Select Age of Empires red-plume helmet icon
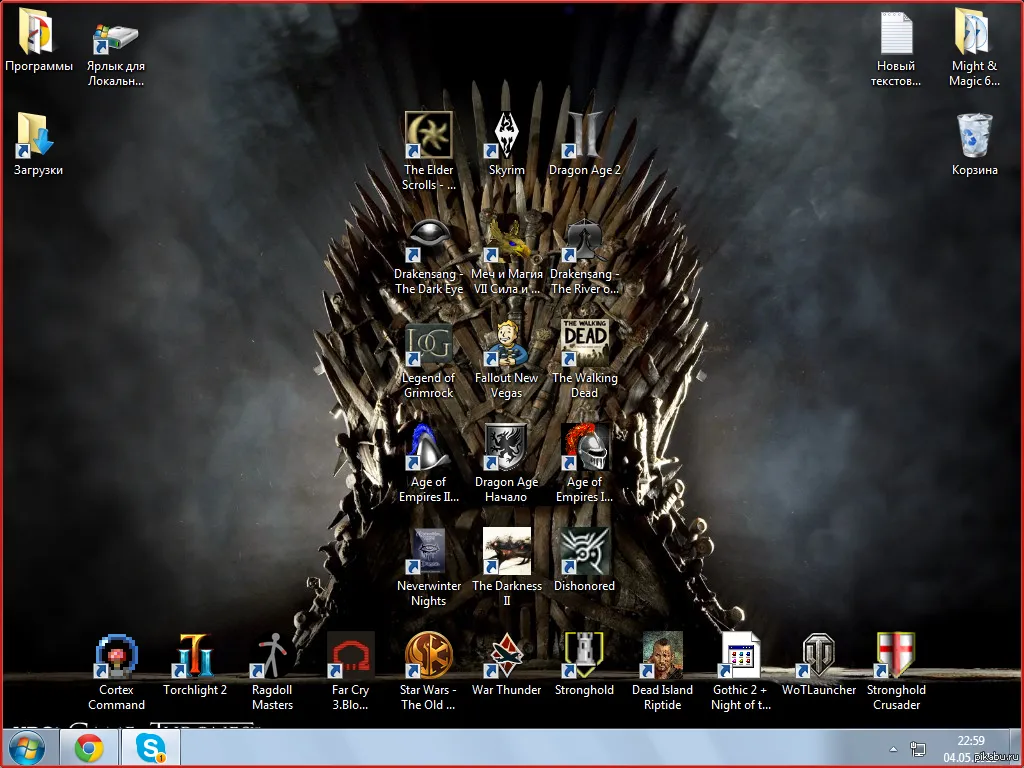The height and width of the screenshot is (768, 1024). point(584,447)
